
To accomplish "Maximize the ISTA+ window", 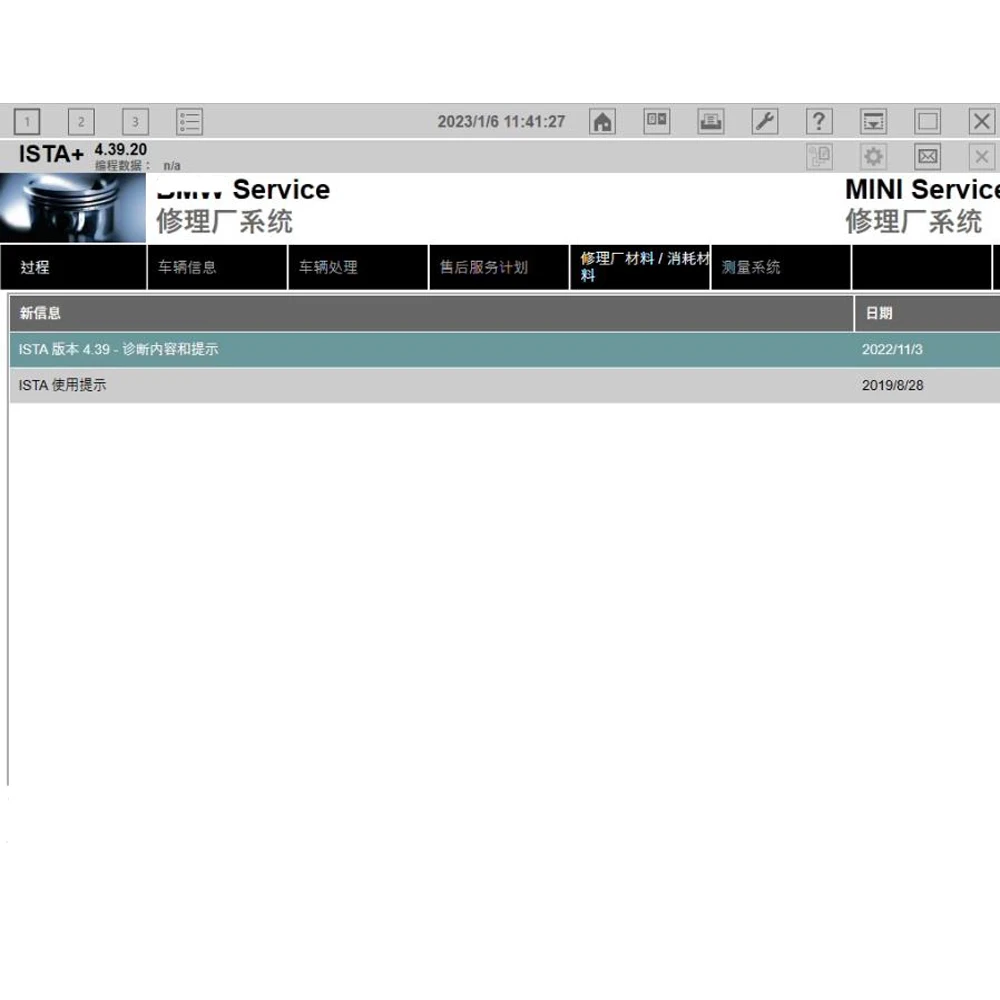I will [928, 121].
